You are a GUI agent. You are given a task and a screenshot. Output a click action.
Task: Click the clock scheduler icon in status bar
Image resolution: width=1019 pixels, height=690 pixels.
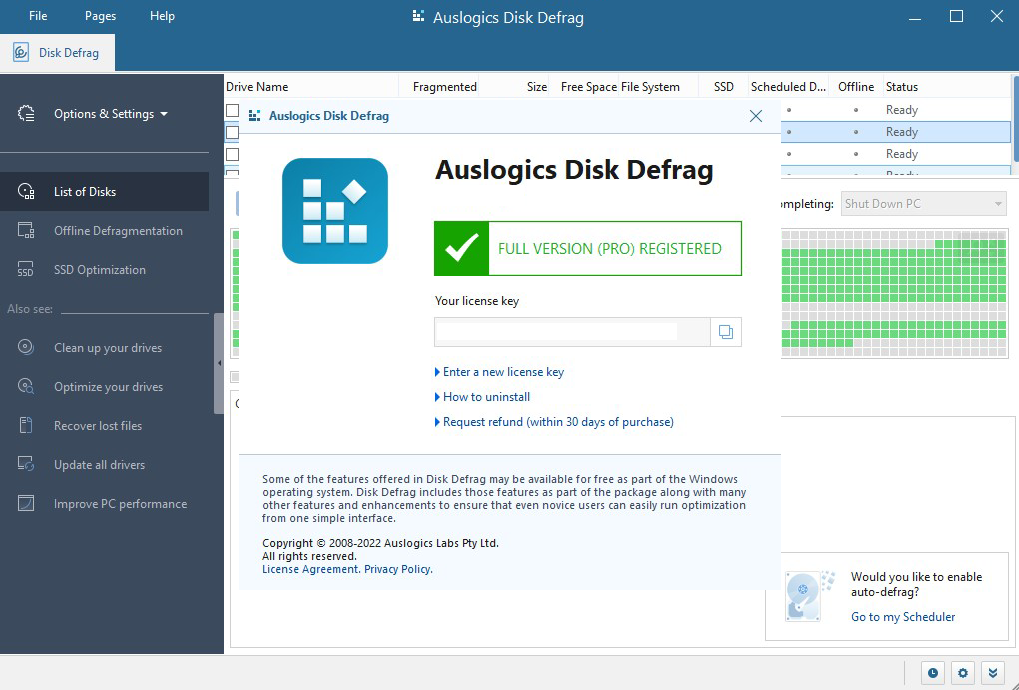click(933, 673)
